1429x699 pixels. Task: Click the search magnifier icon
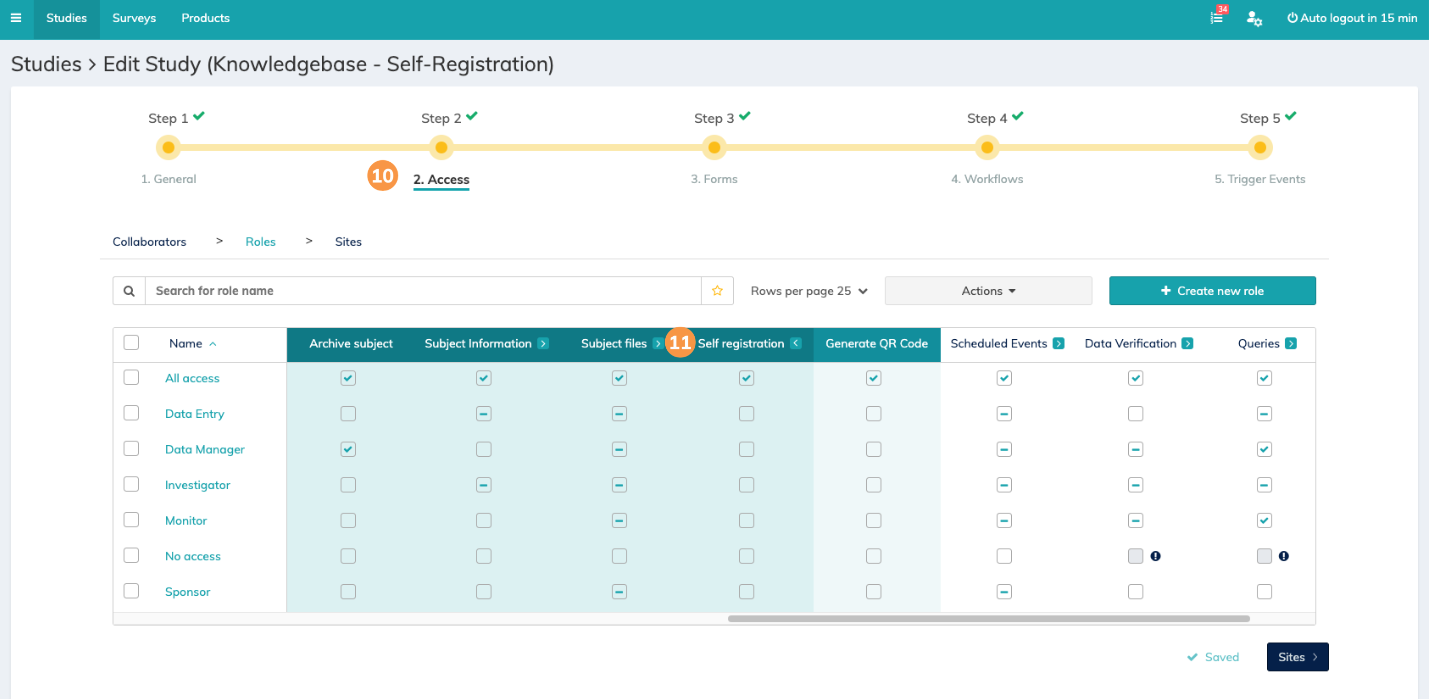129,291
